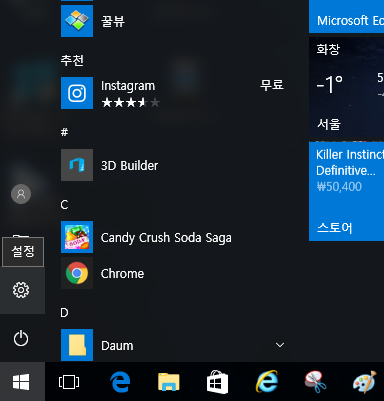Open Task View on the taskbar
This screenshot has width=384, height=401.
(69, 382)
